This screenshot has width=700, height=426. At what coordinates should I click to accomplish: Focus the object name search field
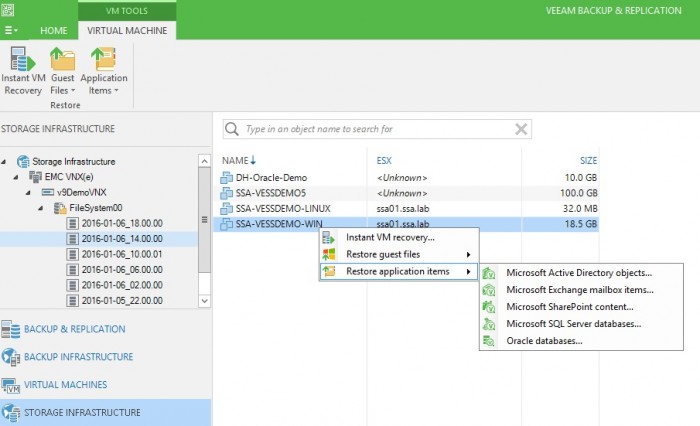(x=377, y=129)
